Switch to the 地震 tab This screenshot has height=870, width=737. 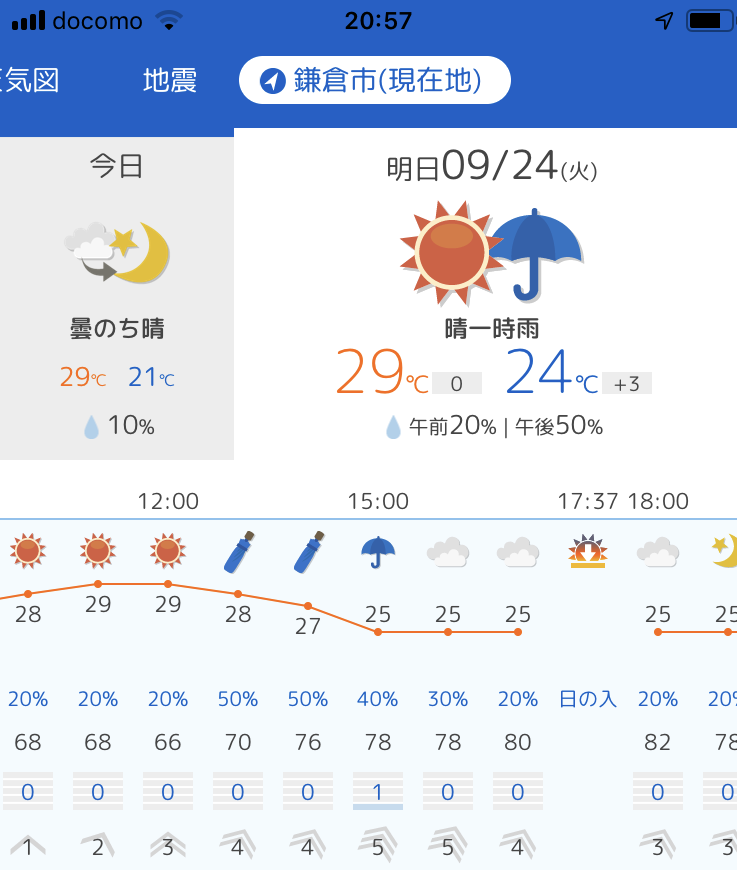point(170,80)
